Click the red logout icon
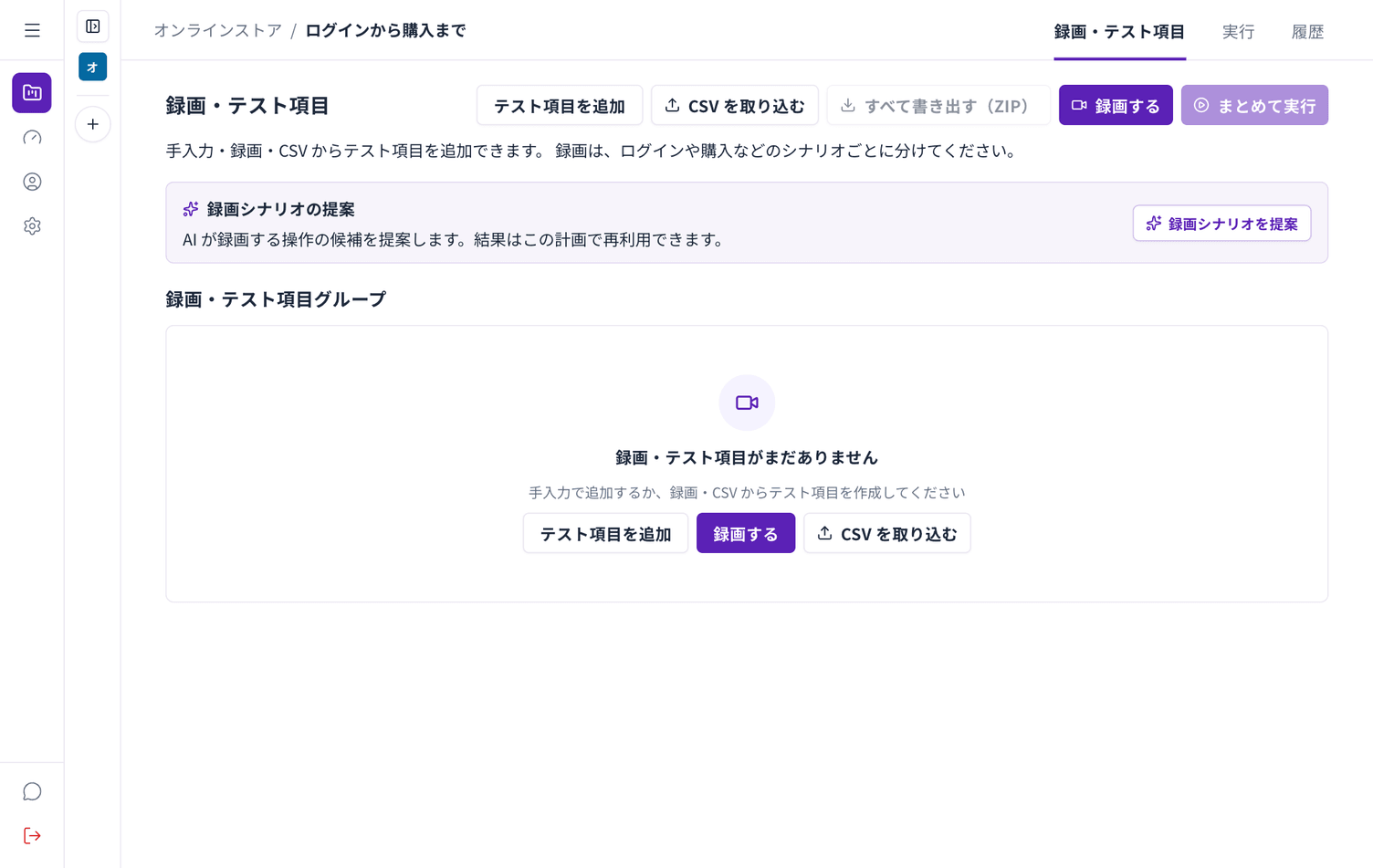 click(x=32, y=836)
